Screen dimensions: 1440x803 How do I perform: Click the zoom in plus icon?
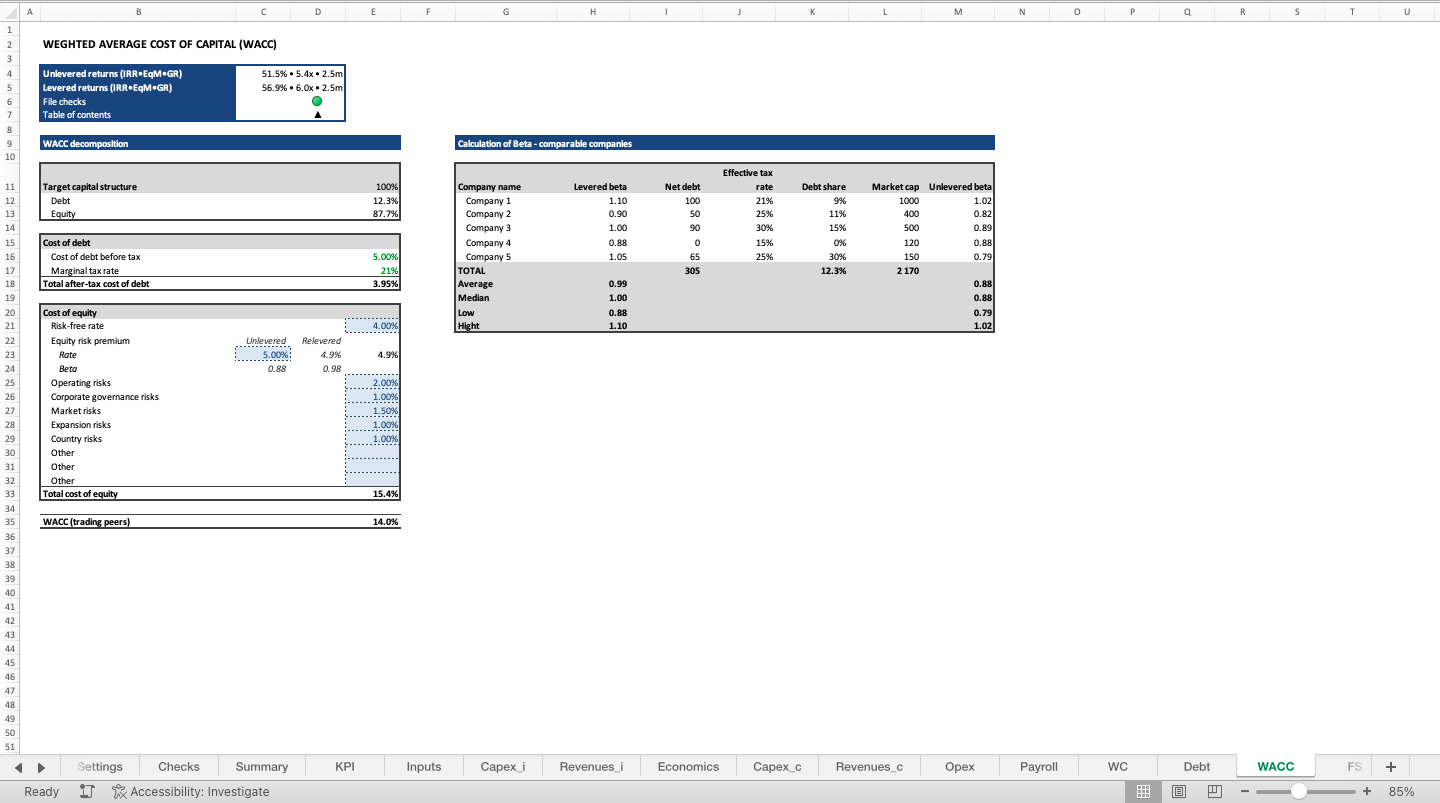click(x=1367, y=791)
